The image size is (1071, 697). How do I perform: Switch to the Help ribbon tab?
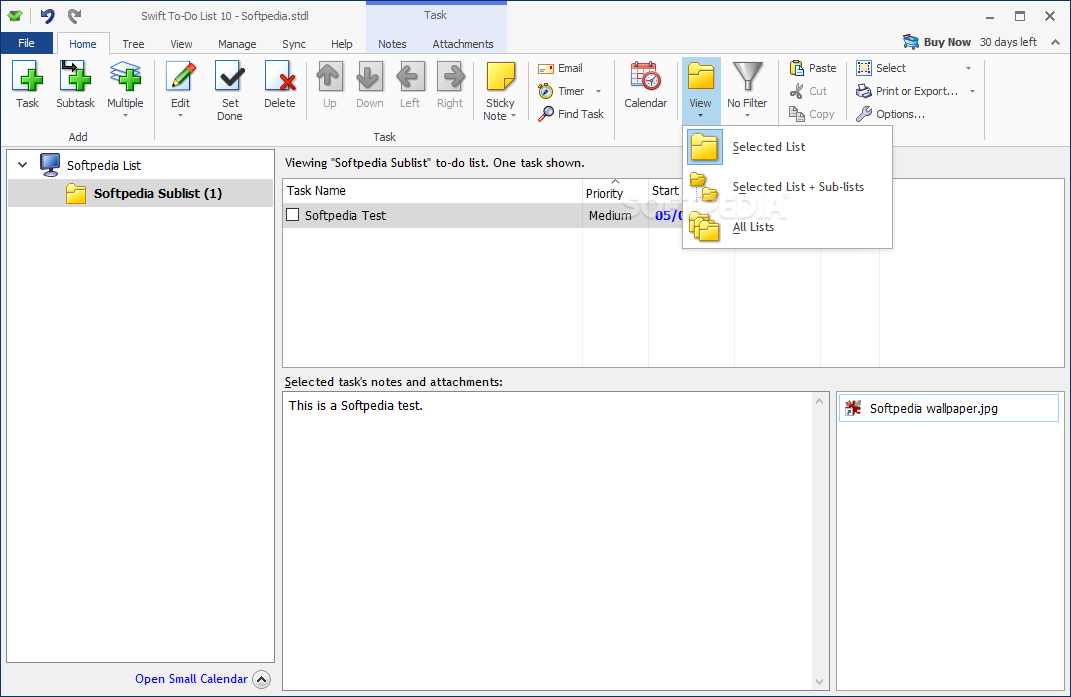342,44
